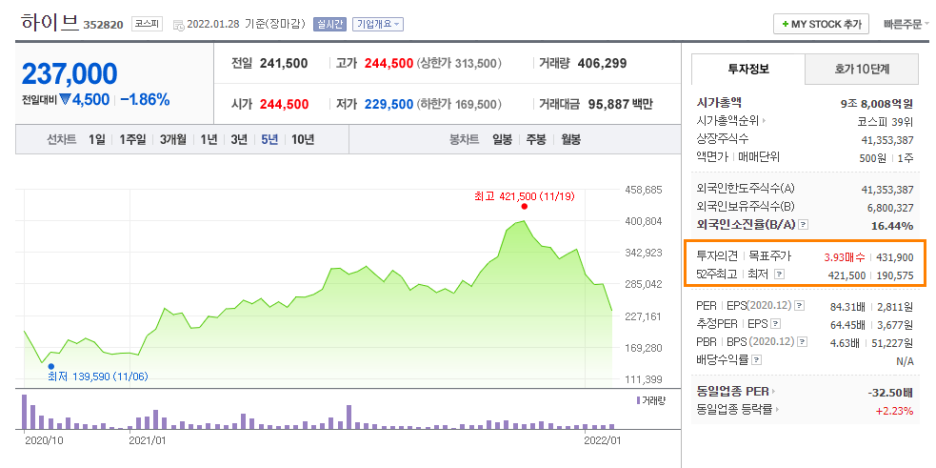Click the 거래량 value 406,299
This screenshot has height=468, width=936.
tap(602, 63)
